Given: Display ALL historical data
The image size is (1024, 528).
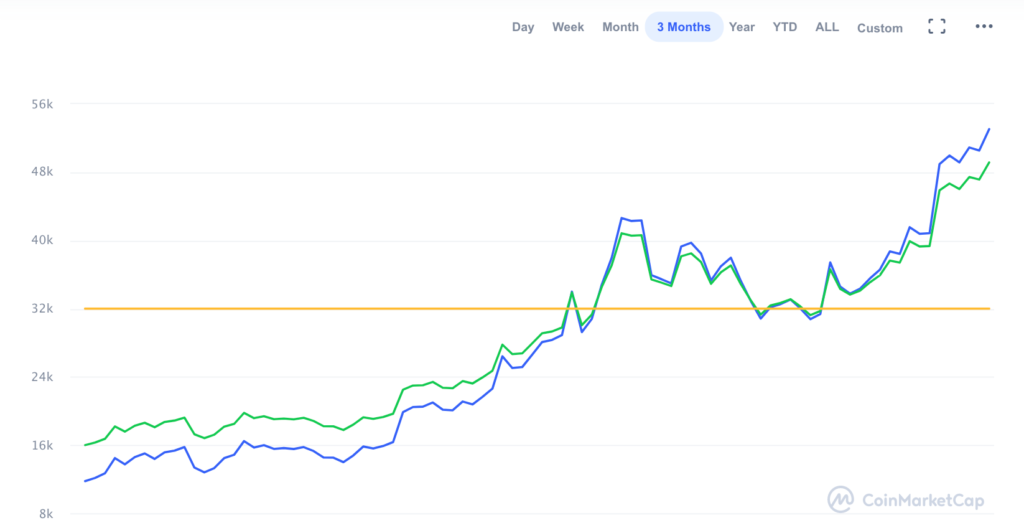Looking at the screenshot, I should [827, 27].
